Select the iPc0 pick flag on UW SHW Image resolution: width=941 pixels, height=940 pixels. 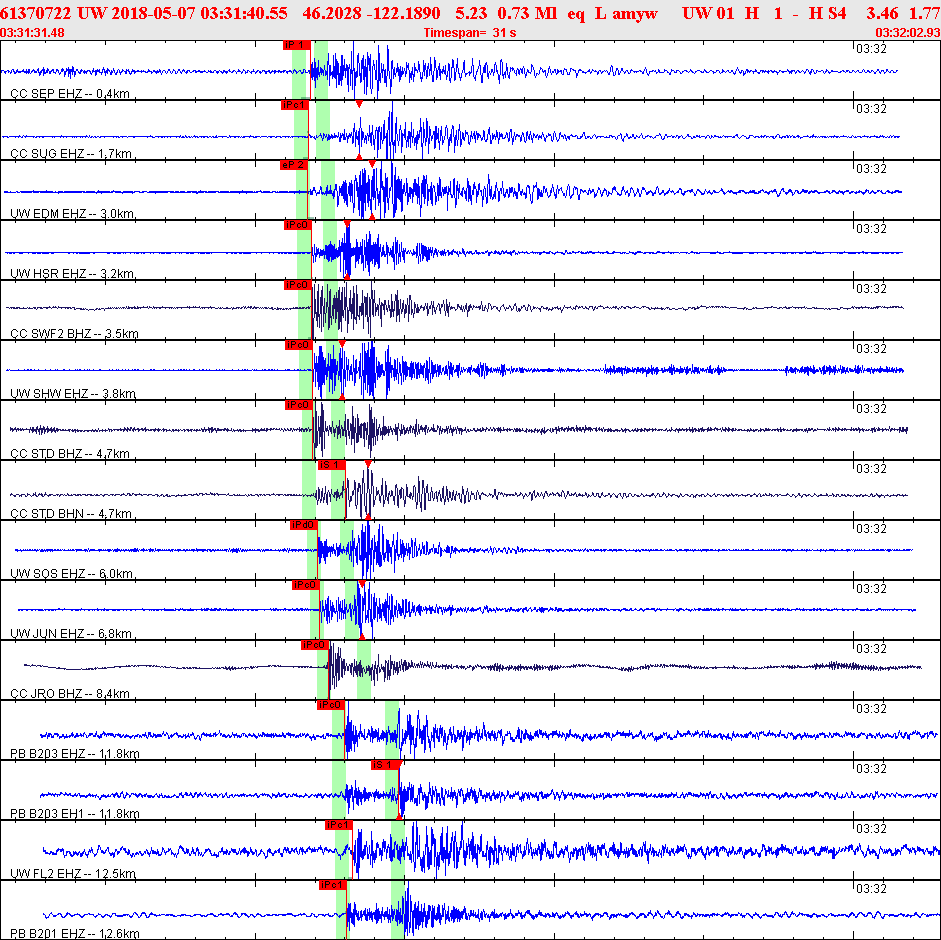click(x=298, y=345)
